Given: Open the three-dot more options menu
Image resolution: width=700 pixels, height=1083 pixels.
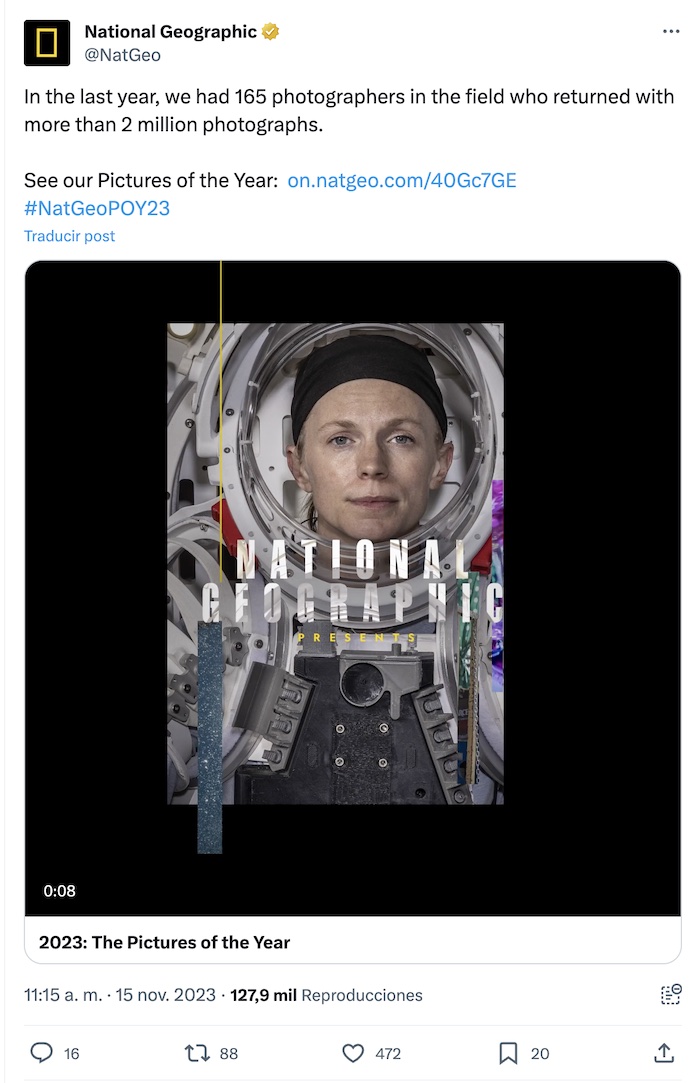Looking at the screenshot, I should pyautogui.click(x=671, y=32).
